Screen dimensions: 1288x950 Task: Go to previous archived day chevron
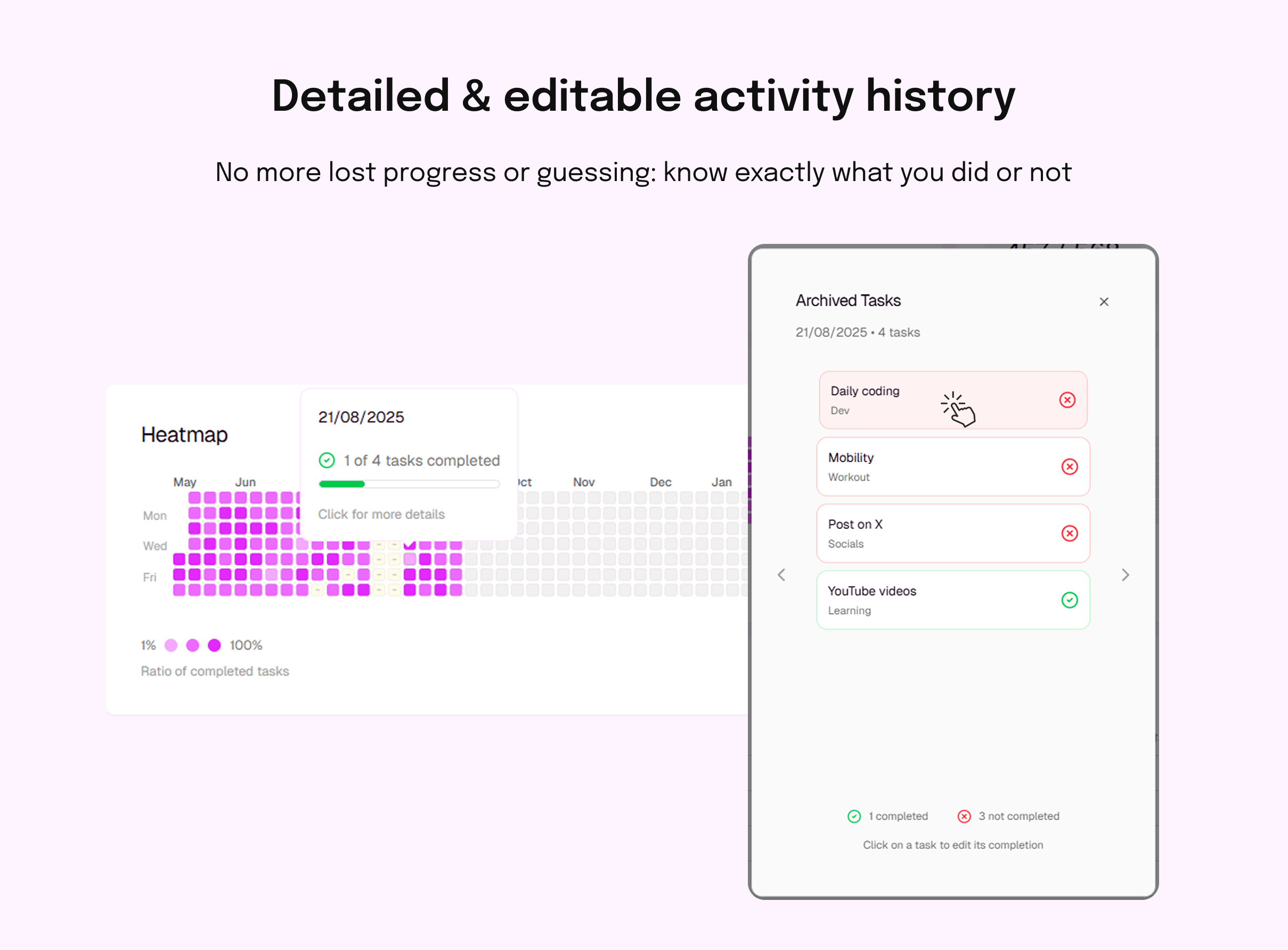pos(781,575)
